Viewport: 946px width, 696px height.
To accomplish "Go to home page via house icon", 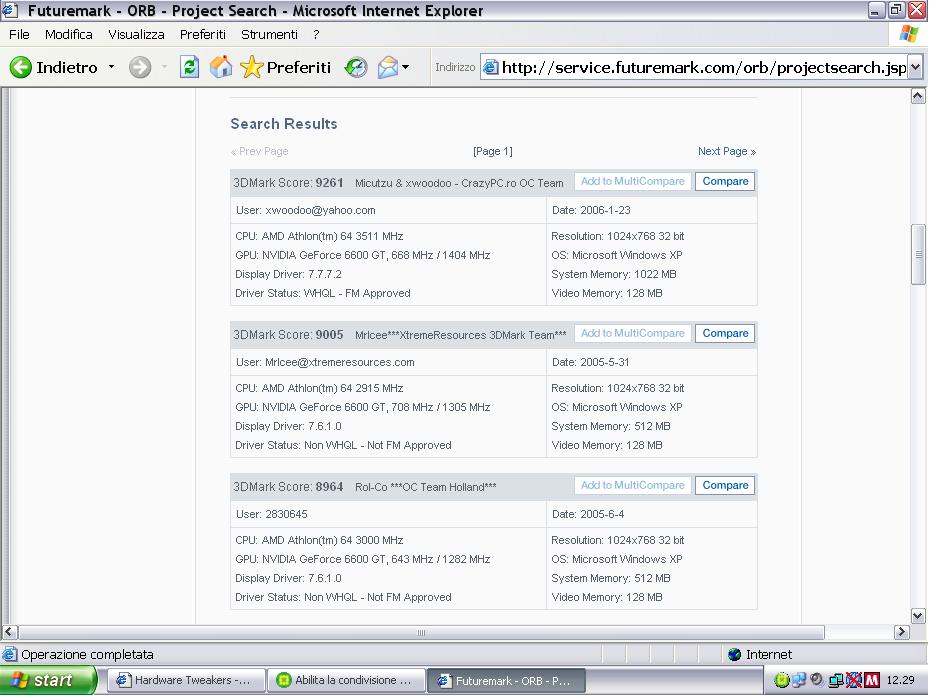I will tap(221, 67).
